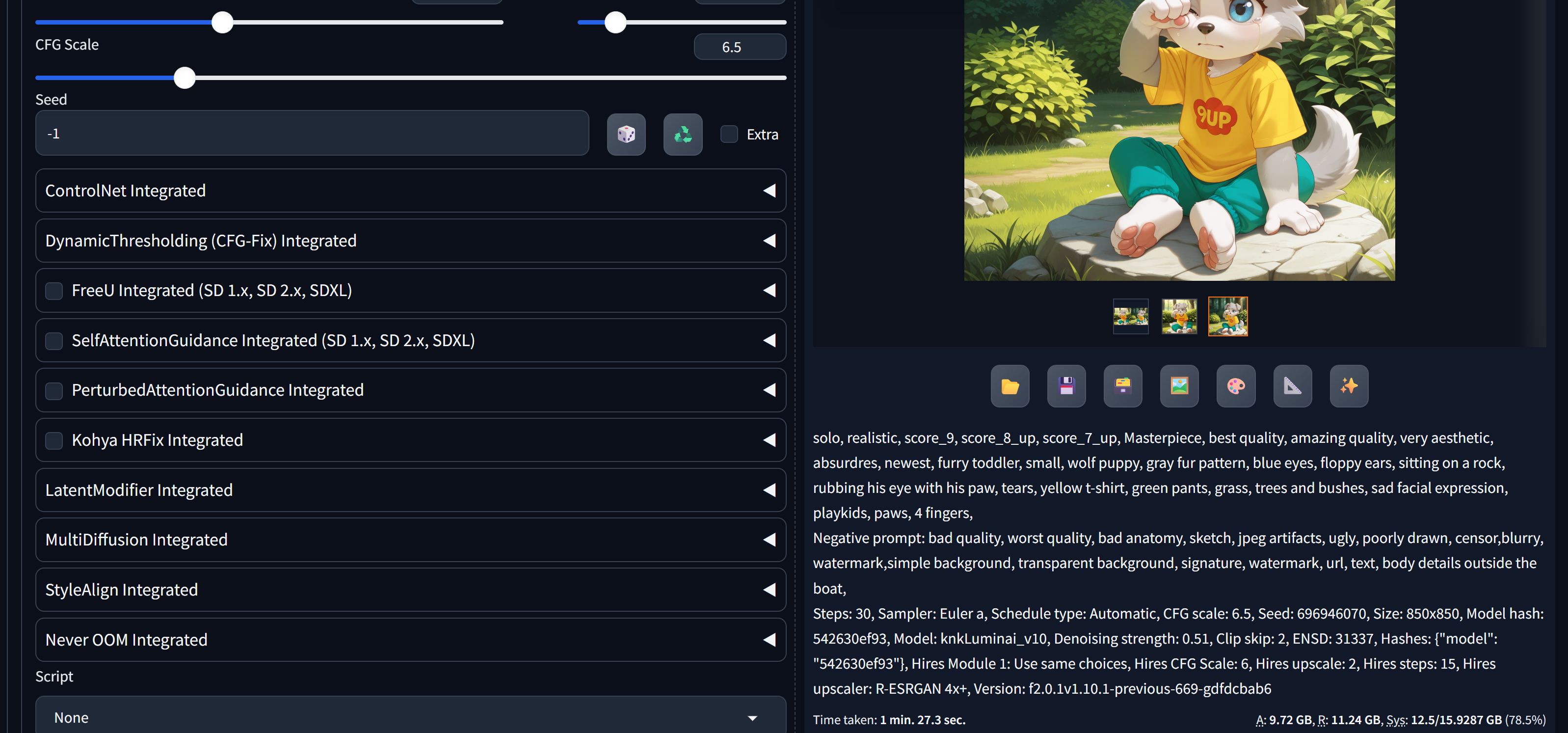
Task: Click the recycle icon to reuse last seed
Action: pos(682,134)
